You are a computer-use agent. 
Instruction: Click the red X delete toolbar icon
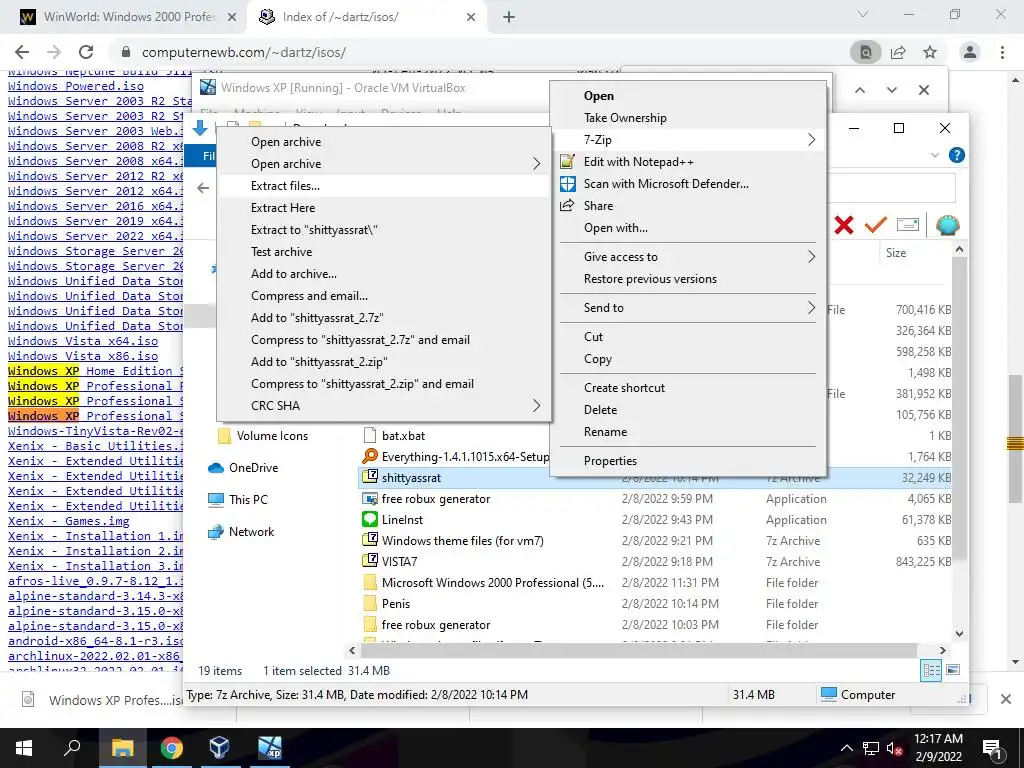[844, 225]
